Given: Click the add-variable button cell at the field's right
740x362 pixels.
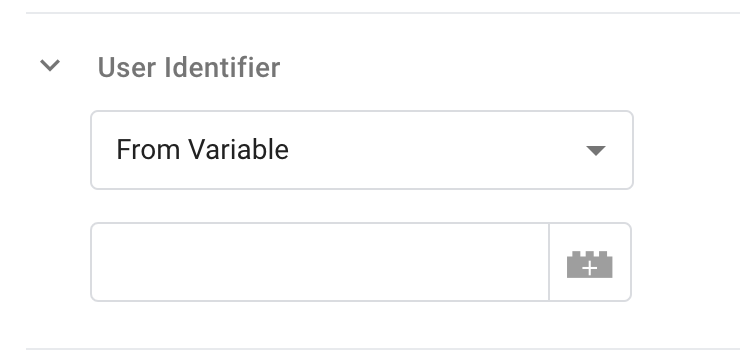Looking at the screenshot, I should pos(590,262).
